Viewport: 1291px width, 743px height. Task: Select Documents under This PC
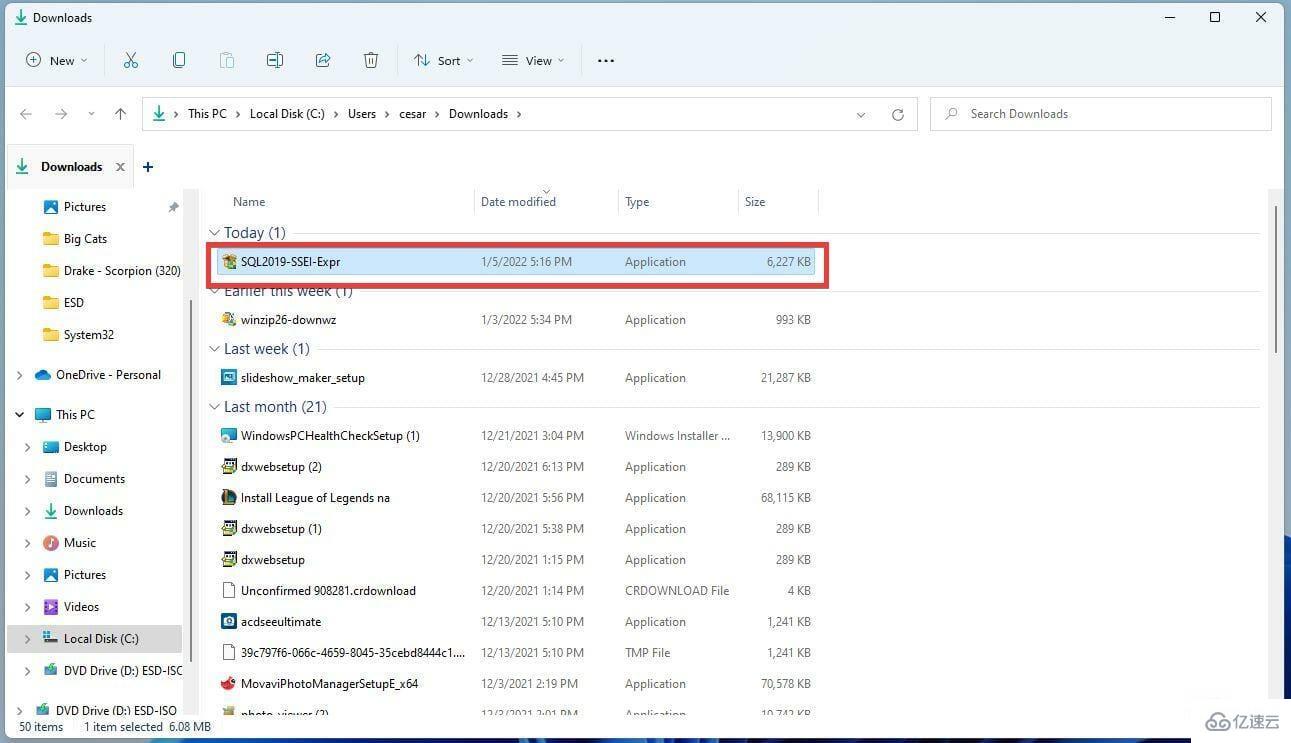94,479
